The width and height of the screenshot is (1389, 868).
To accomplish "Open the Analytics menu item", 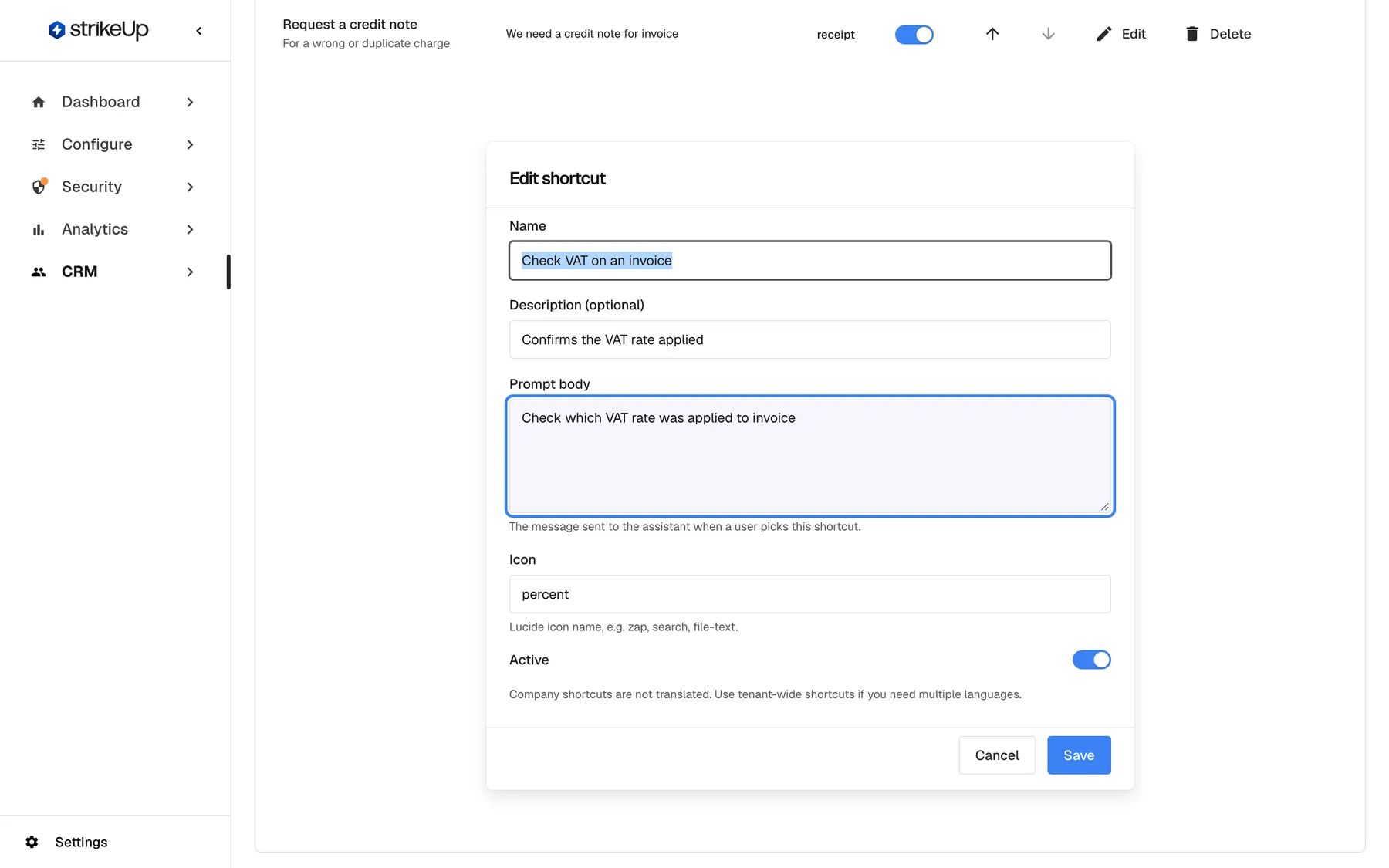I will click(x=114, y=229).
